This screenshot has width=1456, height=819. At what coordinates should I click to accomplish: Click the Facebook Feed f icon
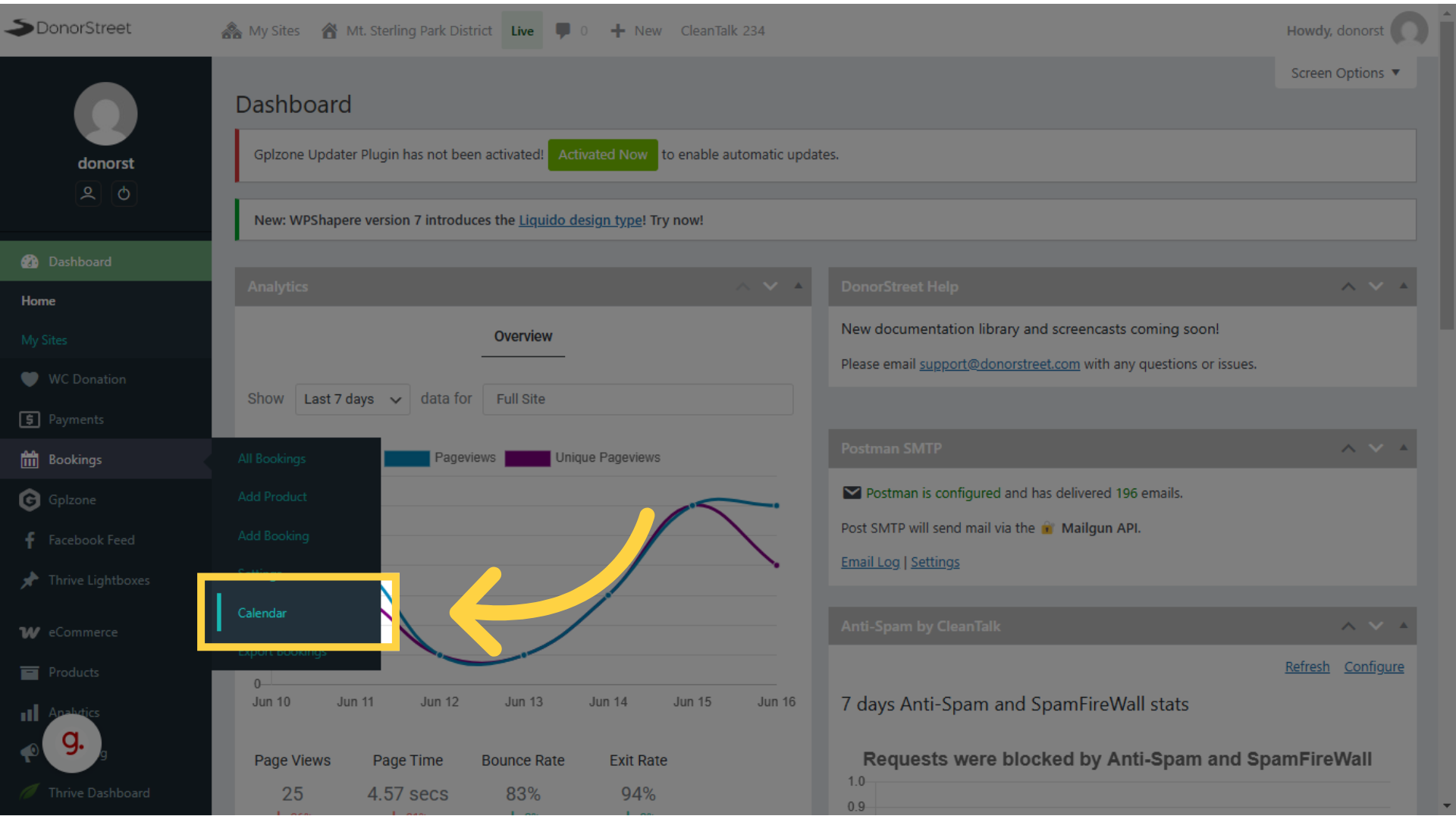click(x=30, y=540)
